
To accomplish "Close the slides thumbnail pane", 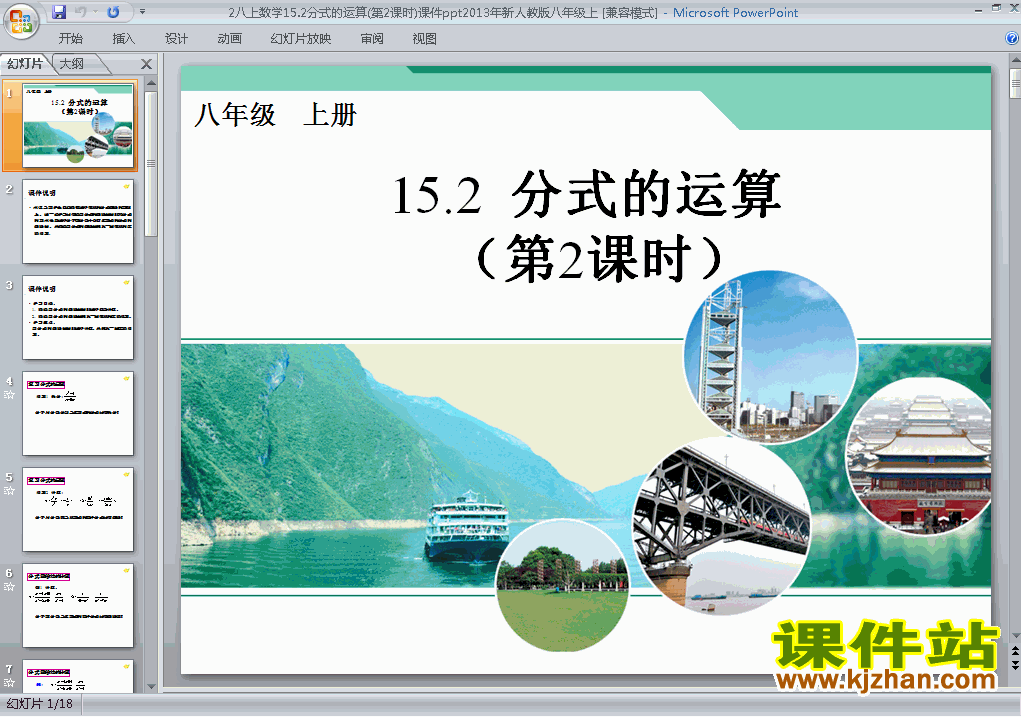I will 147,64.
